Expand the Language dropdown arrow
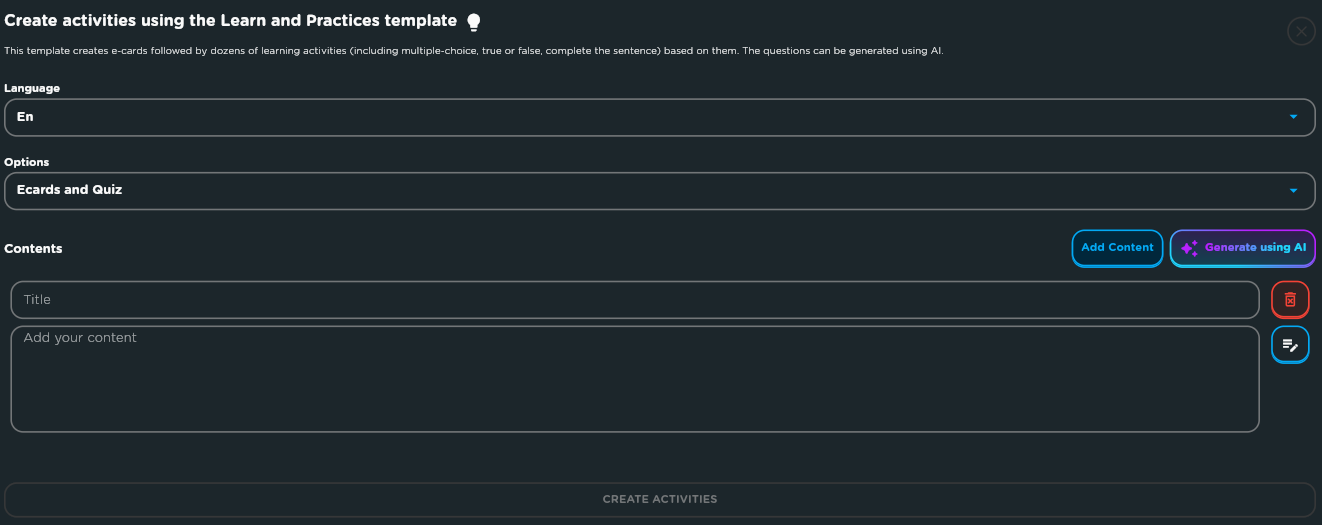This screenshot has height=525, width=1322. (1293, 117)
